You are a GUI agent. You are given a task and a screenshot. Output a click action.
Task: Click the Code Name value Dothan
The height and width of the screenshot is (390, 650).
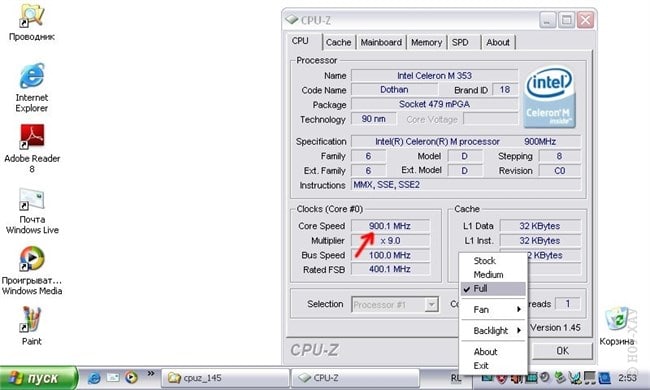tap(394, 90)
